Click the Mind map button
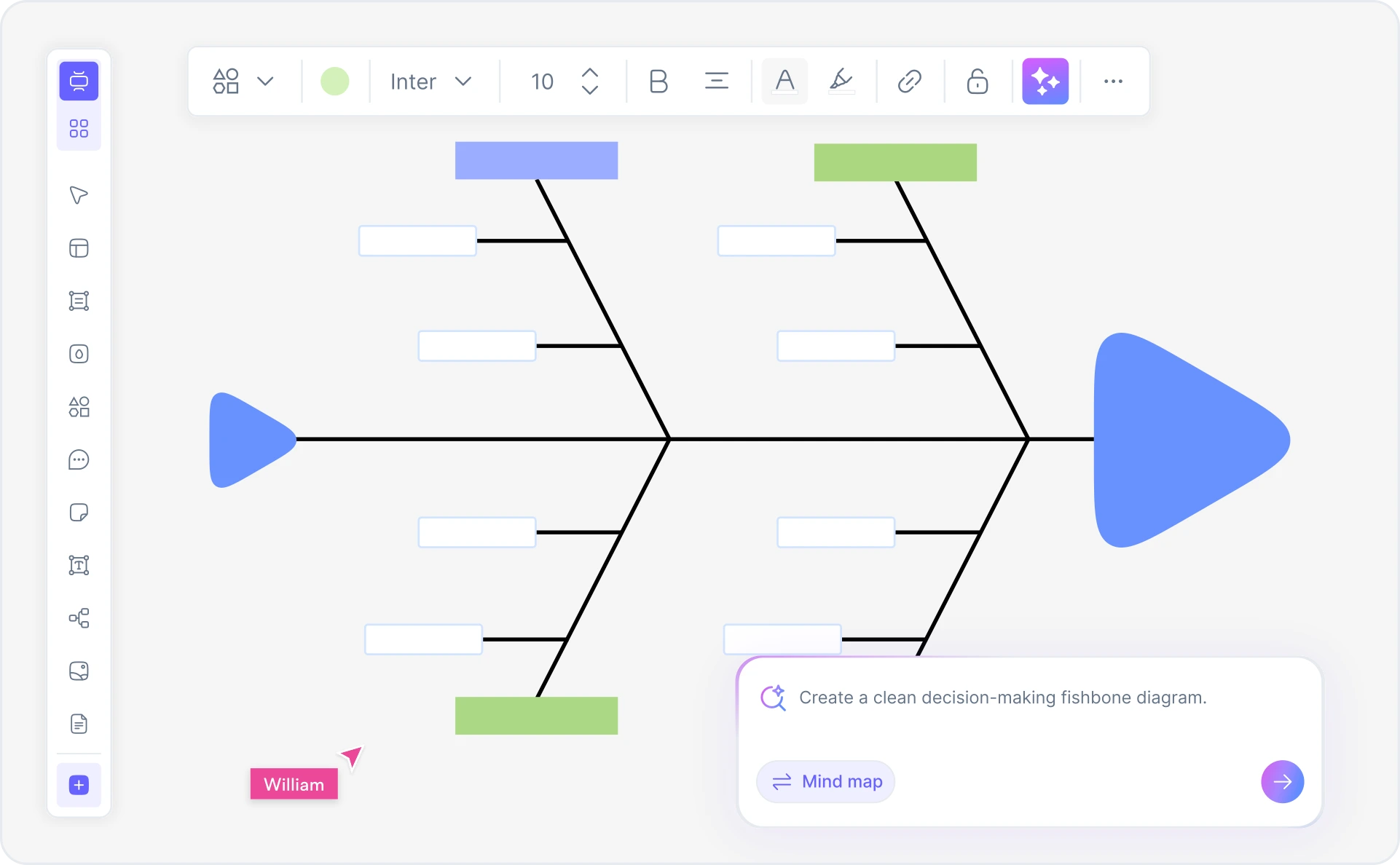1400x865 pixels. click(825, 781)
